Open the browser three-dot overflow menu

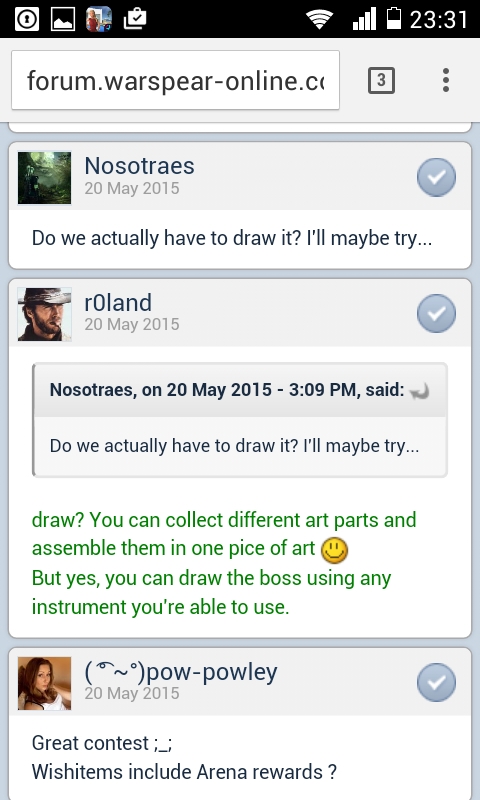[446, 80]
